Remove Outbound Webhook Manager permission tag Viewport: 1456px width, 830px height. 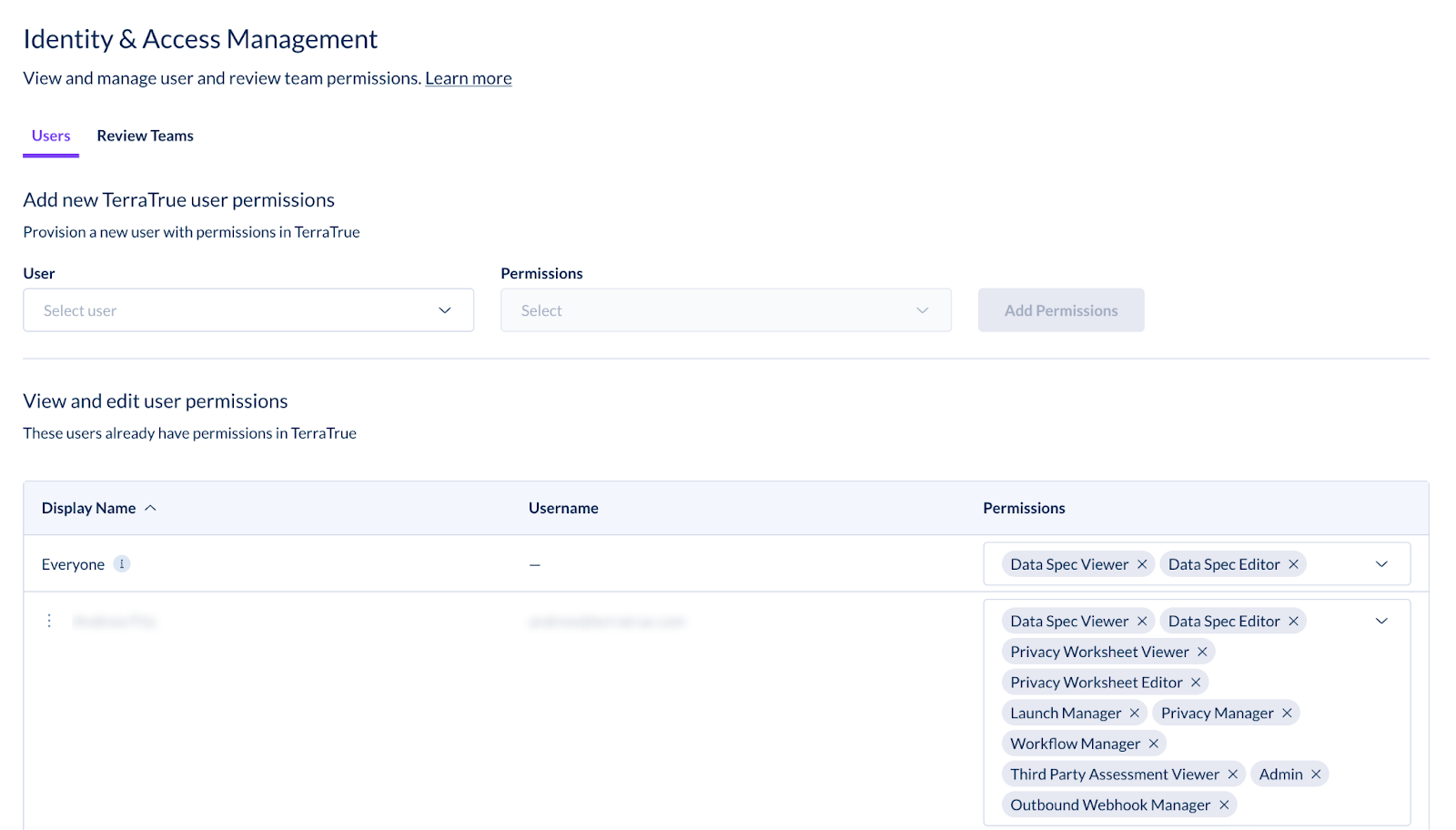[x=1224, y=805]
